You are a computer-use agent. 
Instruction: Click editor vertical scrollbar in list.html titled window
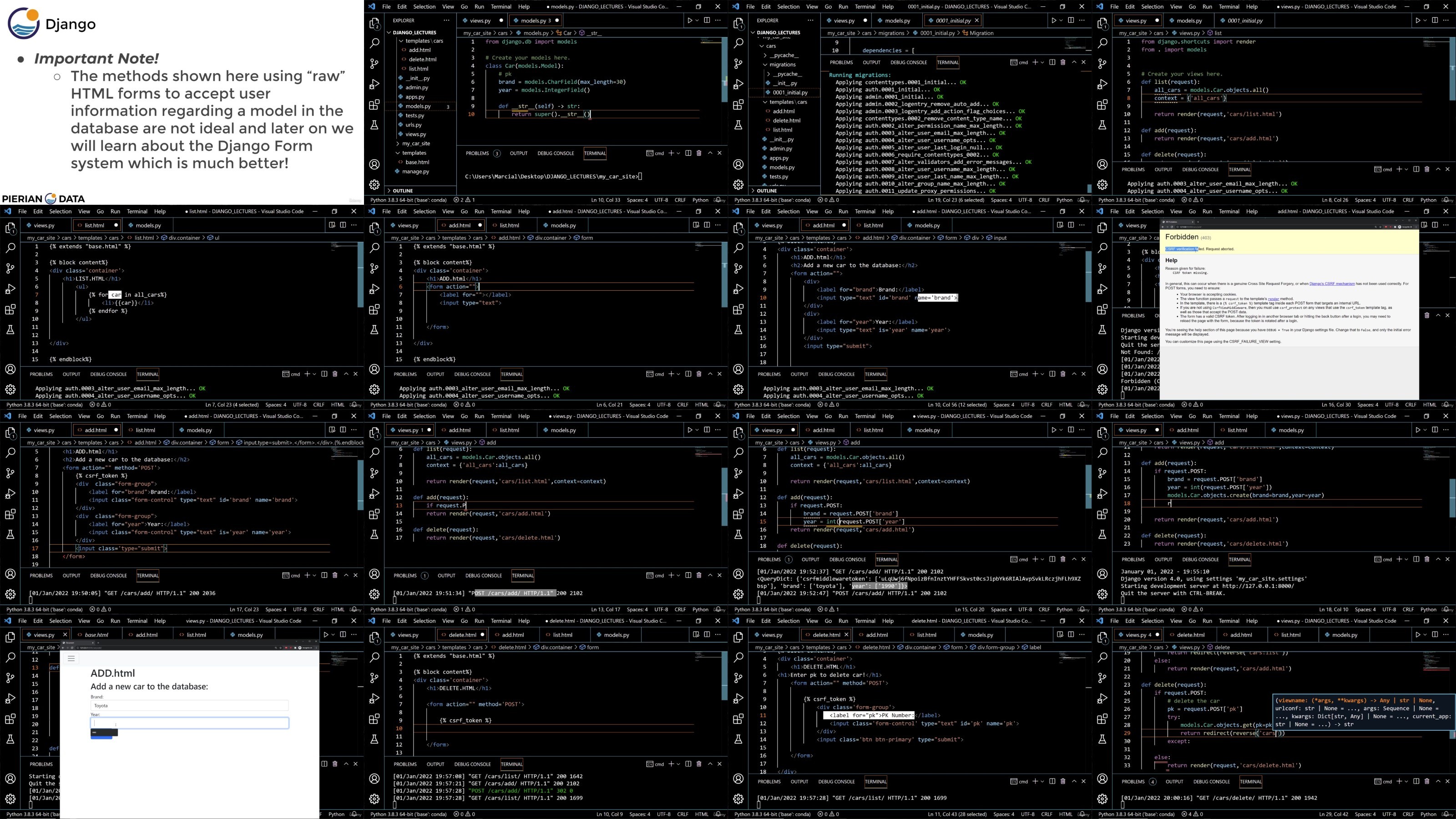[x=360, y=275]
